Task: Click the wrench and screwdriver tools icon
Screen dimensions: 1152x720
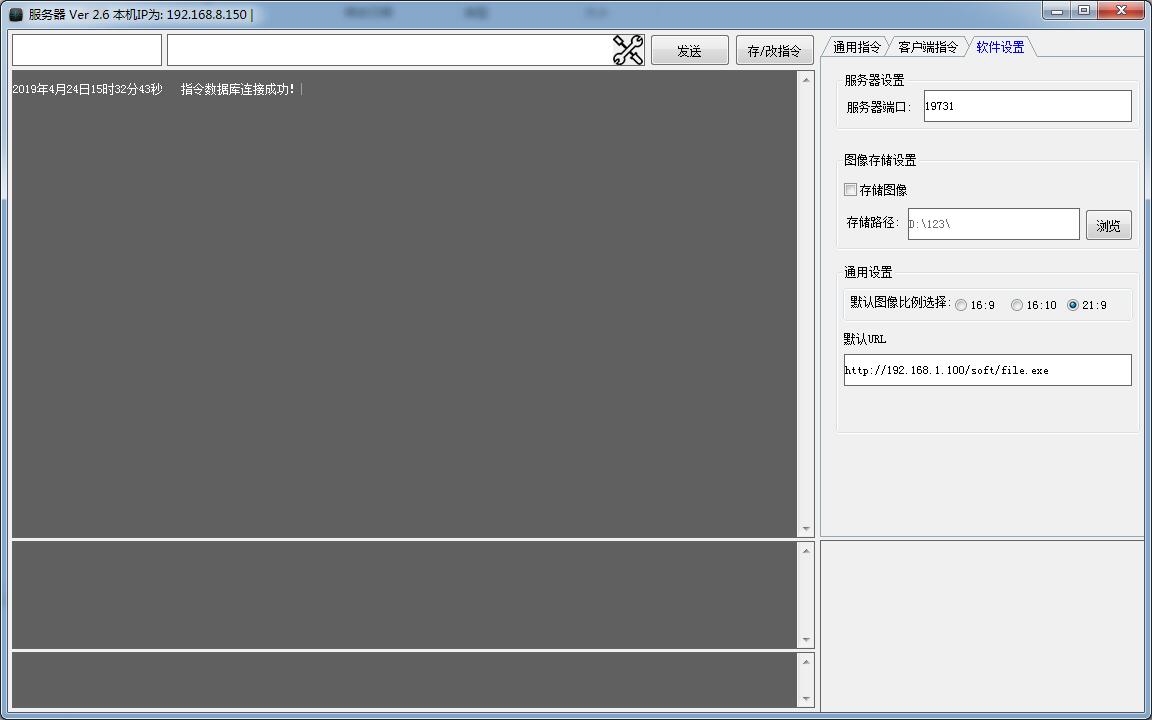Action: [628, 50]
